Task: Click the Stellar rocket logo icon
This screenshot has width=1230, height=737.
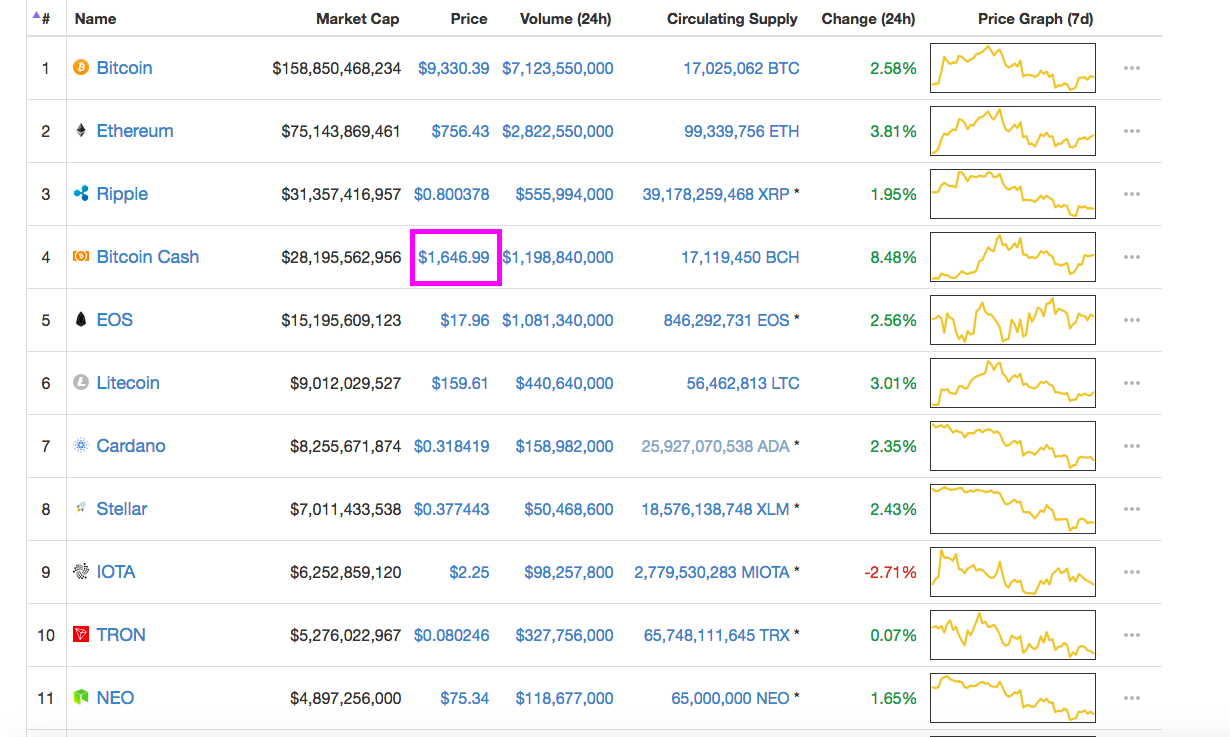Action: click(x=81, y=509)
